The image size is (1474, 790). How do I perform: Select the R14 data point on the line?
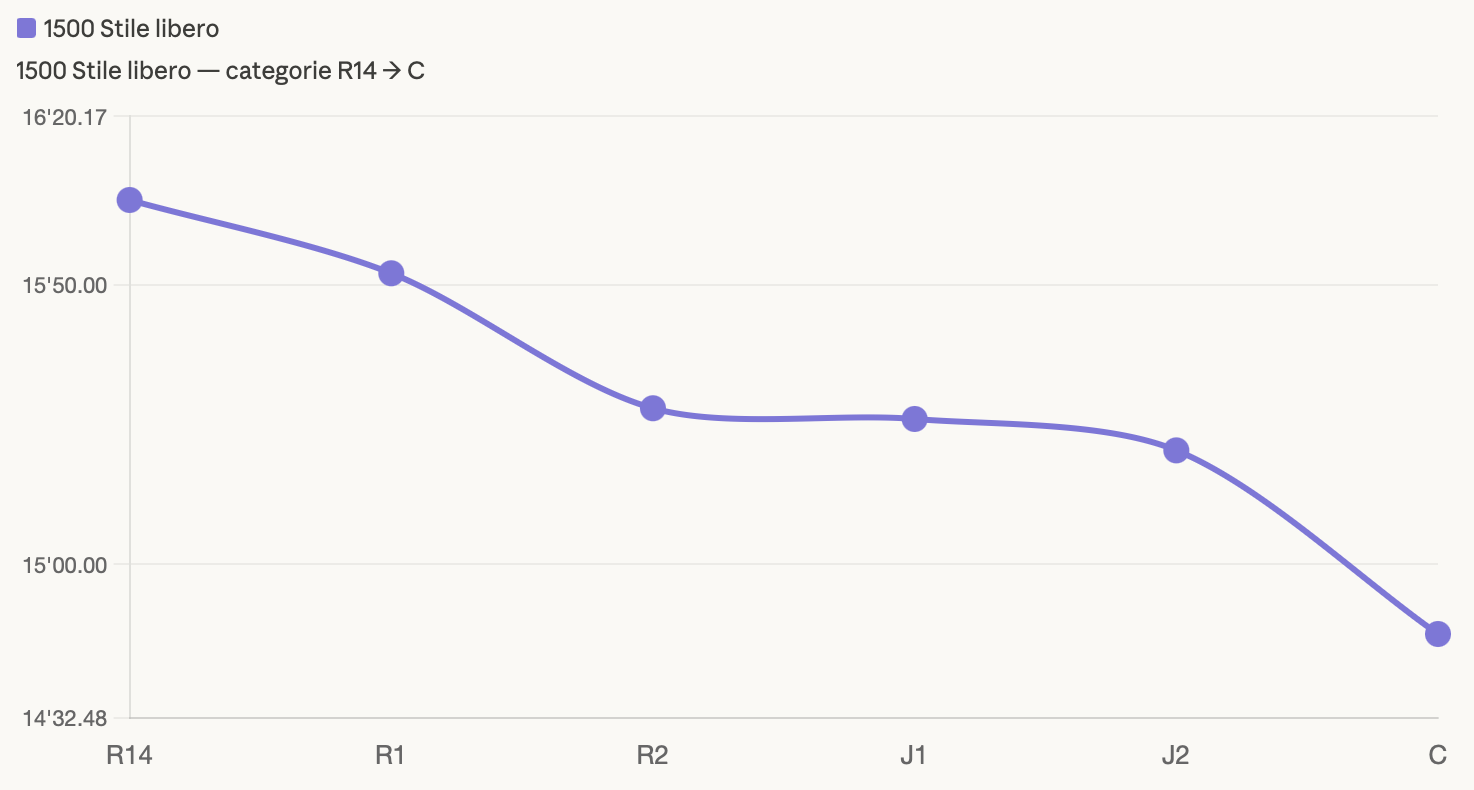[x=130, y=200]
